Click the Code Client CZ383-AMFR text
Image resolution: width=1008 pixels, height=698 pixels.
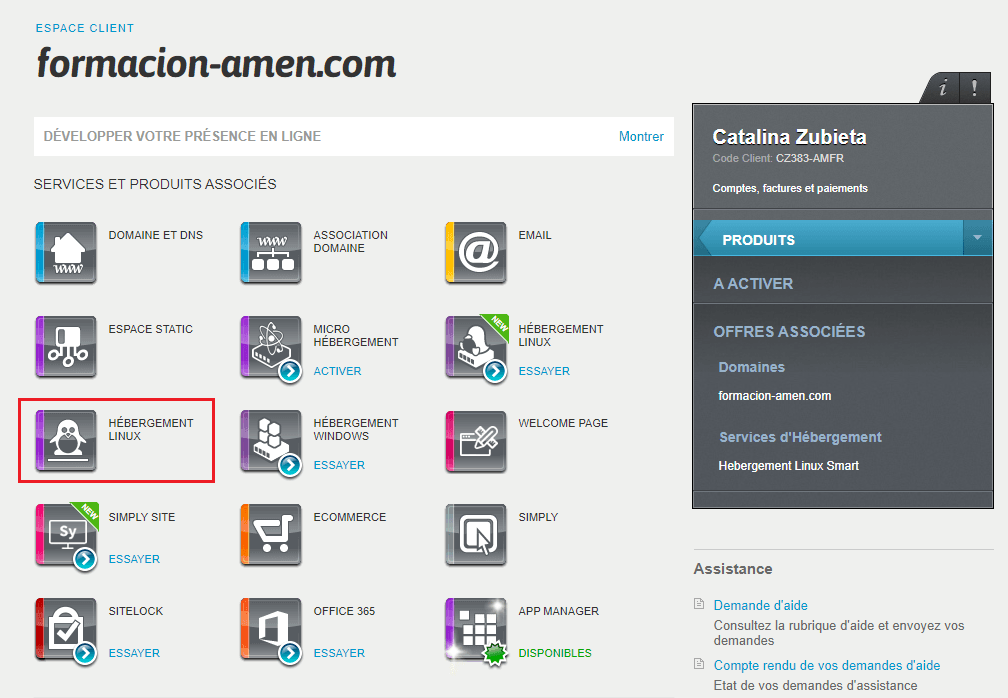778,158
